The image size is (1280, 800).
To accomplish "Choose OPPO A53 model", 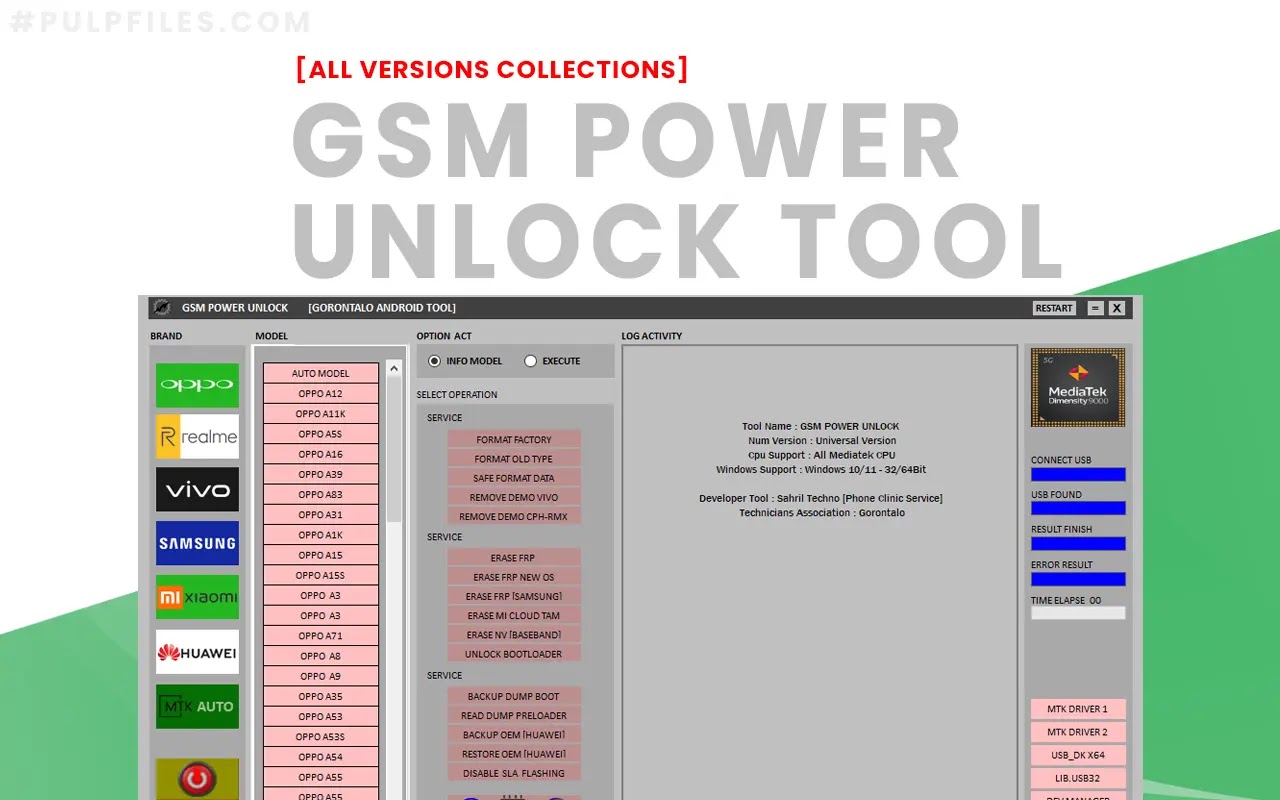I will [321, 716].
